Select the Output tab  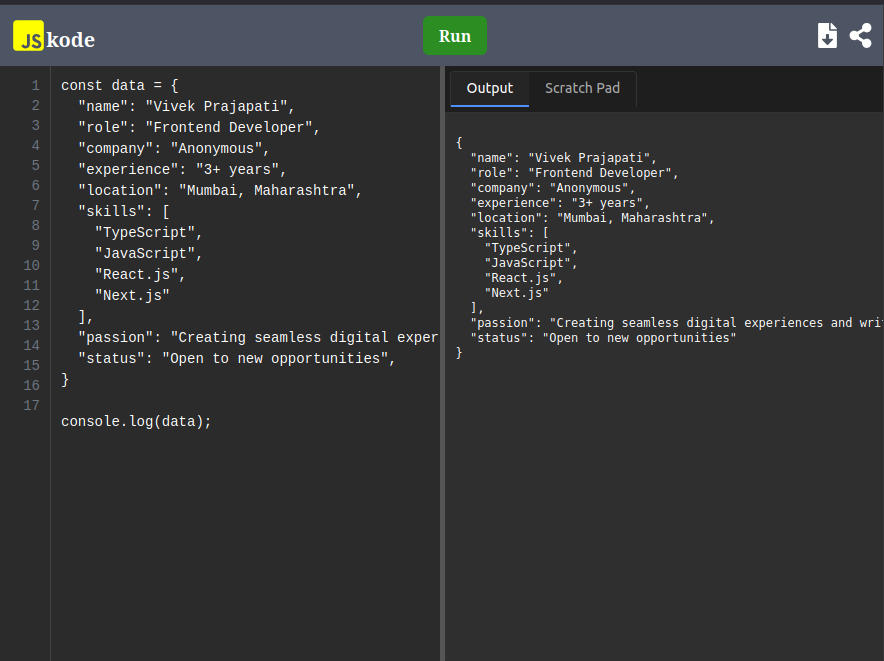coord(489,88)
